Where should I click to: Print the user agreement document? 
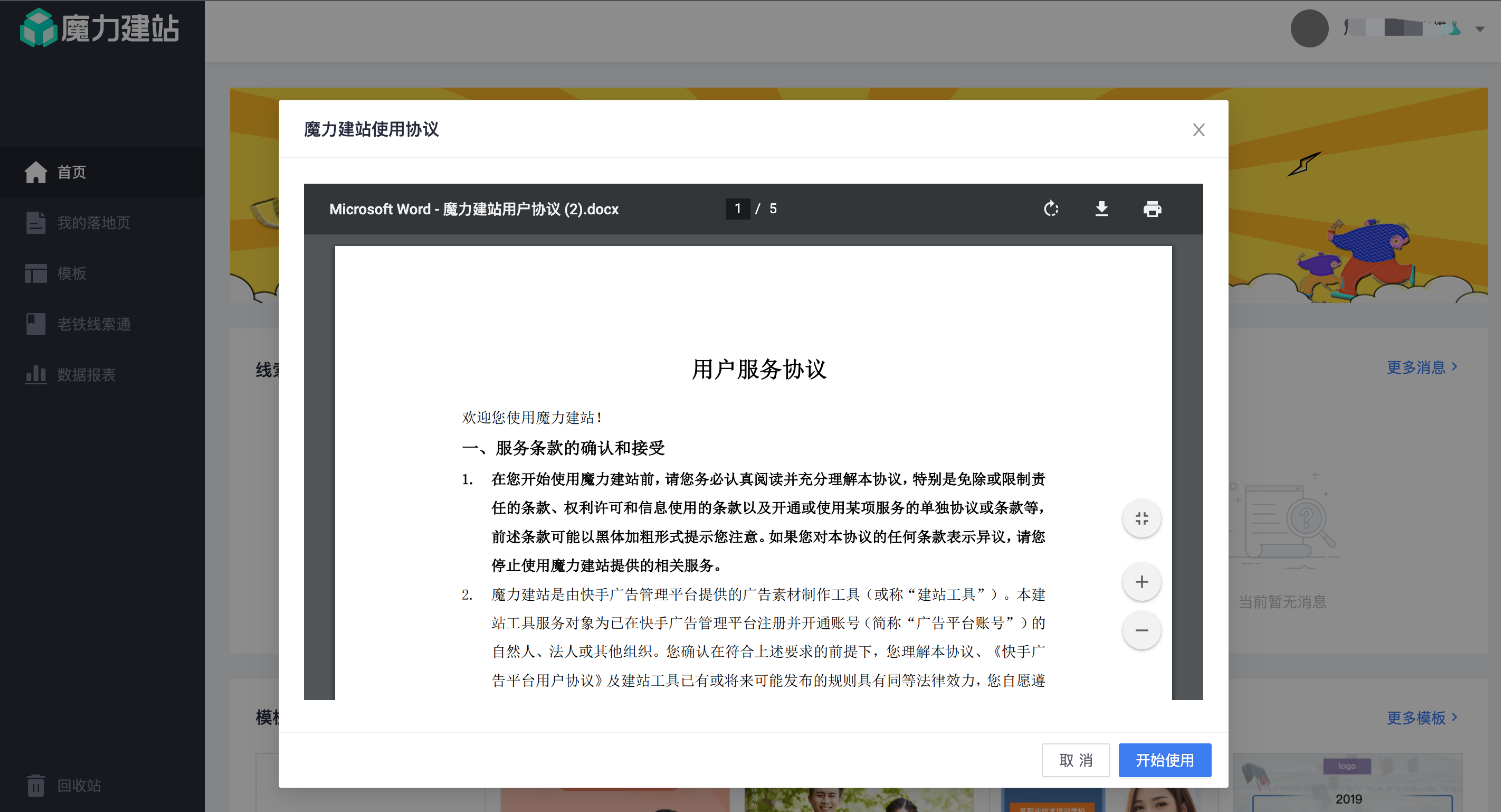1153,209
